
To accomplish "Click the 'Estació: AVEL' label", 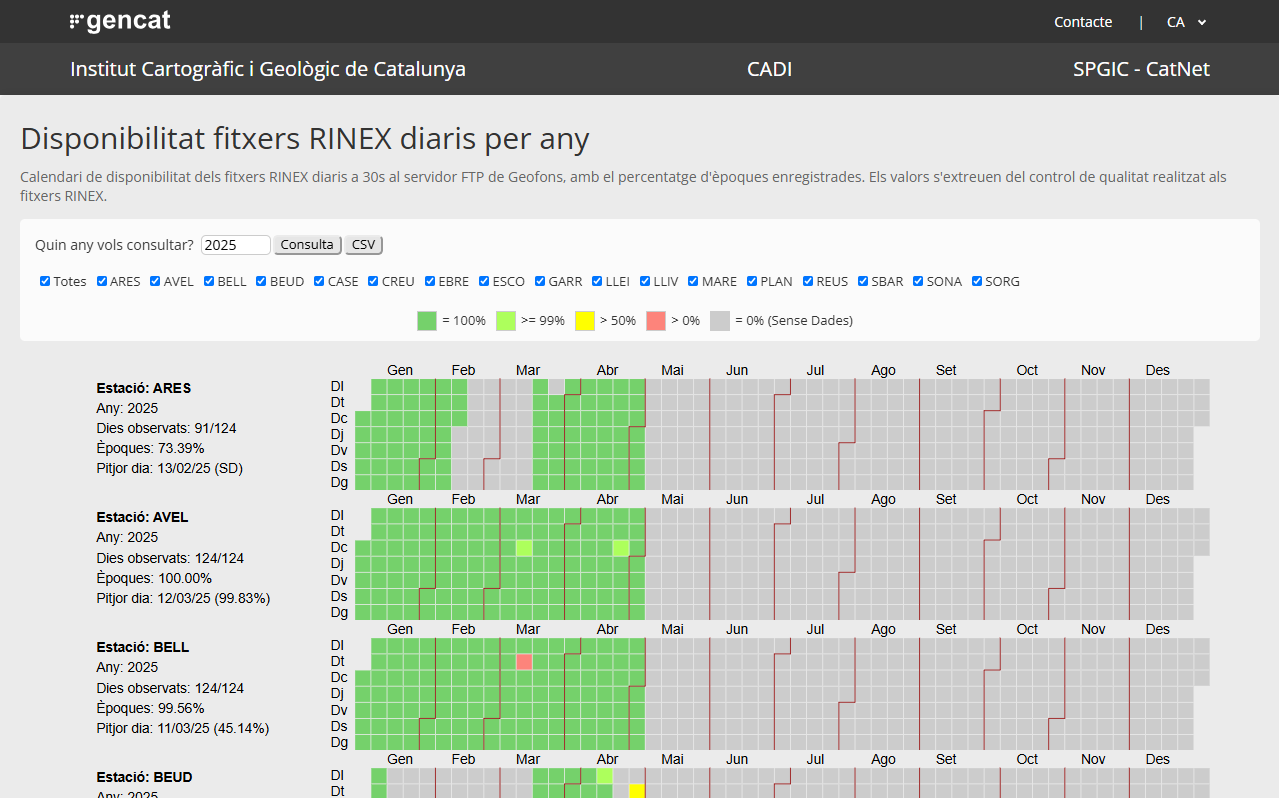I will click(x=143, y=517).
